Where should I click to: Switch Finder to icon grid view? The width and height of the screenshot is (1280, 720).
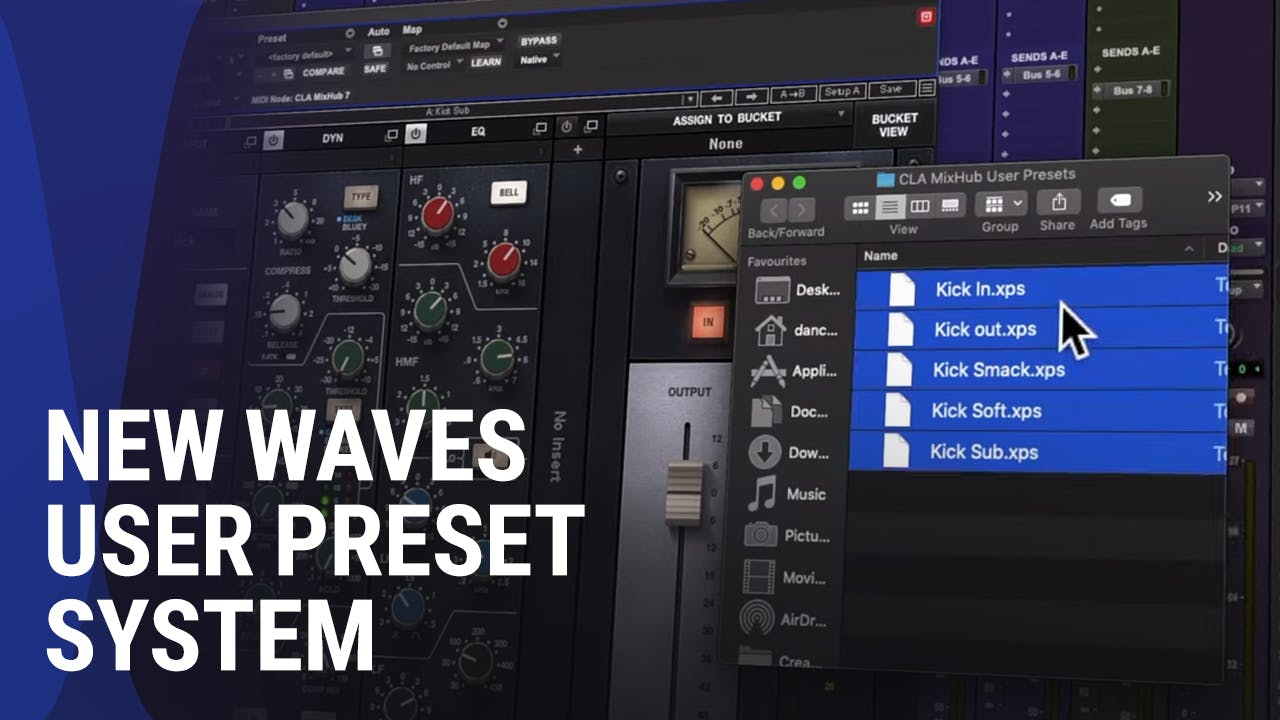[859, 206]
